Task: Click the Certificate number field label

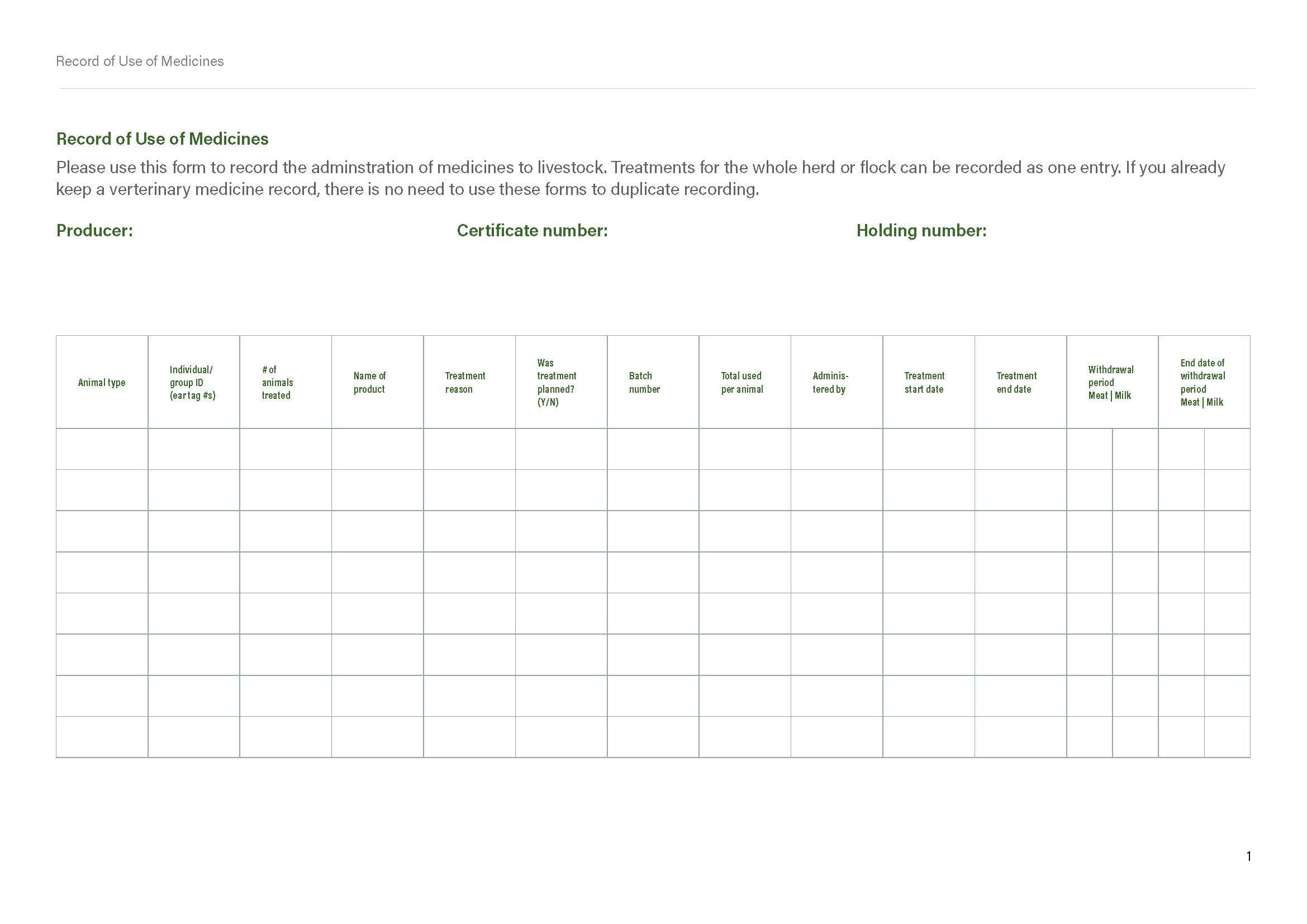Action: [x=531, y=230]
